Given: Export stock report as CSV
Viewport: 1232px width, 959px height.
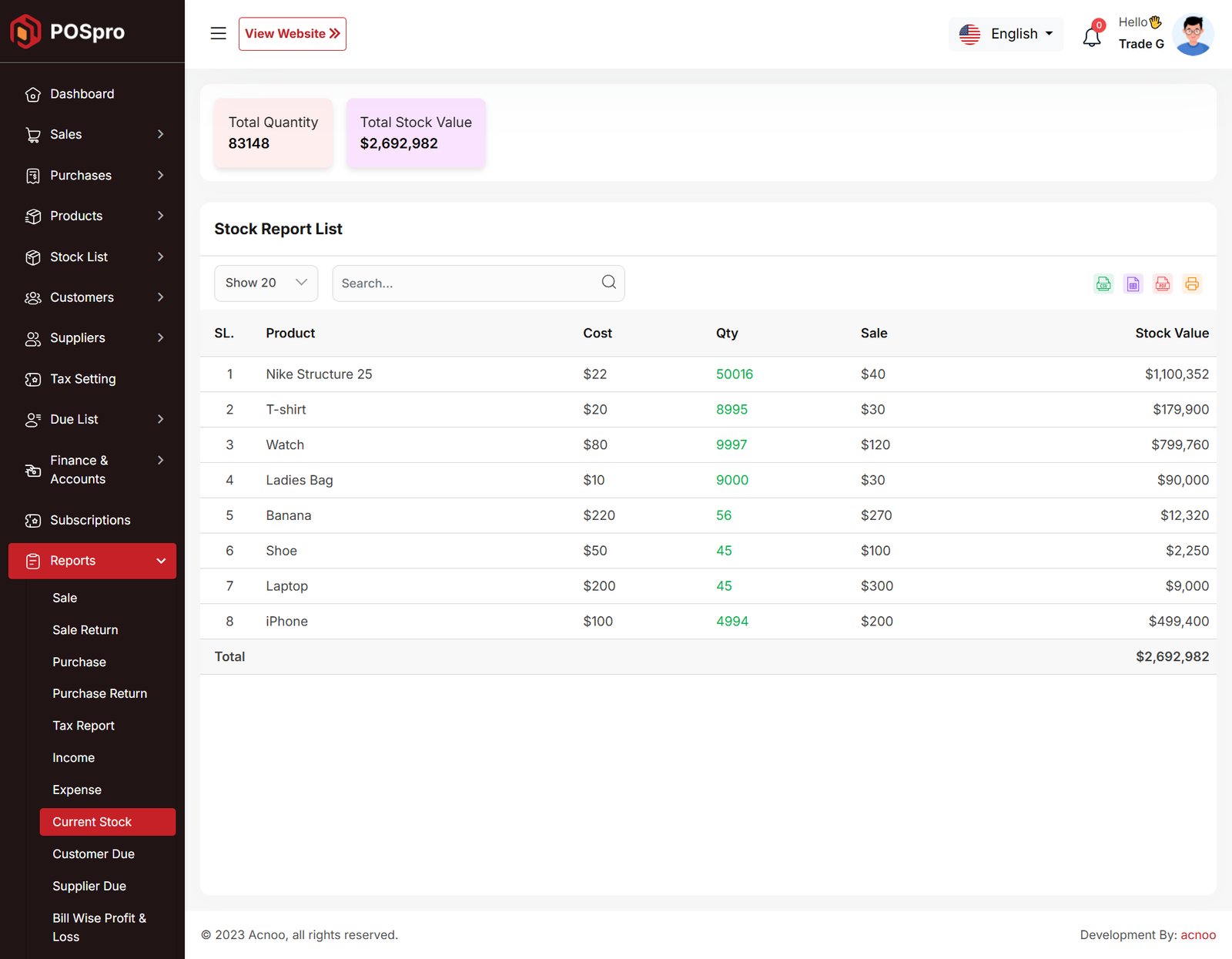Looking at the screenshot, I should tap(1103, 283).
